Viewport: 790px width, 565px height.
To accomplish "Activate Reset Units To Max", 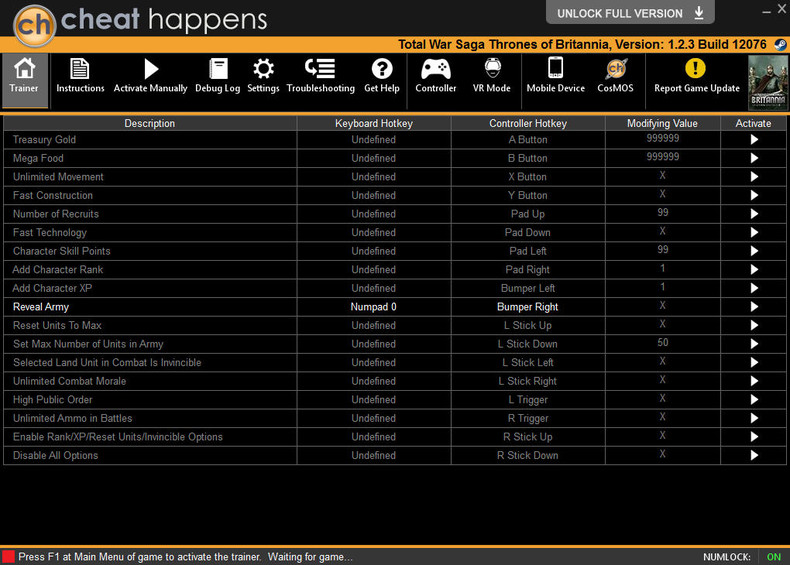I will click(x=754, y=326).
